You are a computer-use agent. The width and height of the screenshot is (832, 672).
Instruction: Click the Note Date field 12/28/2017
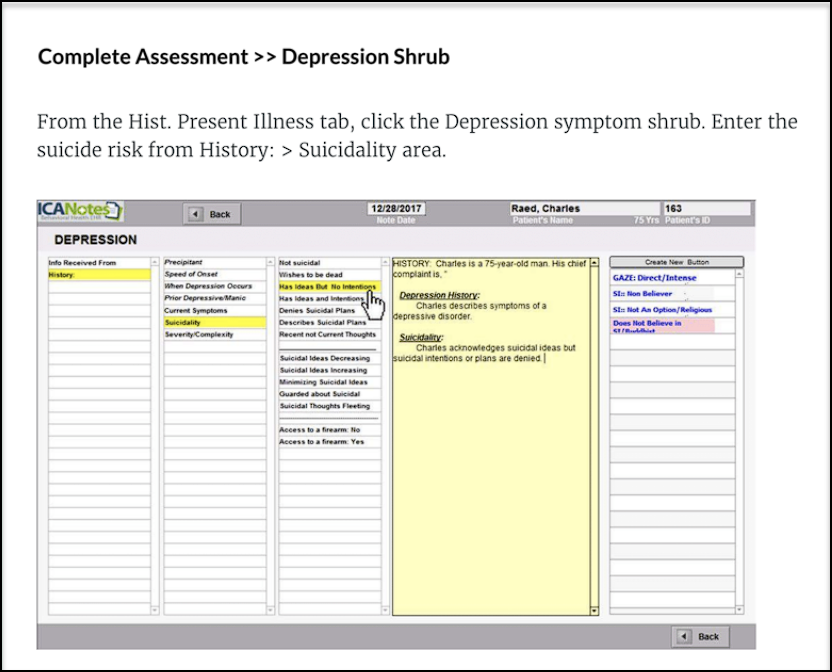click(x=396, y=209)
